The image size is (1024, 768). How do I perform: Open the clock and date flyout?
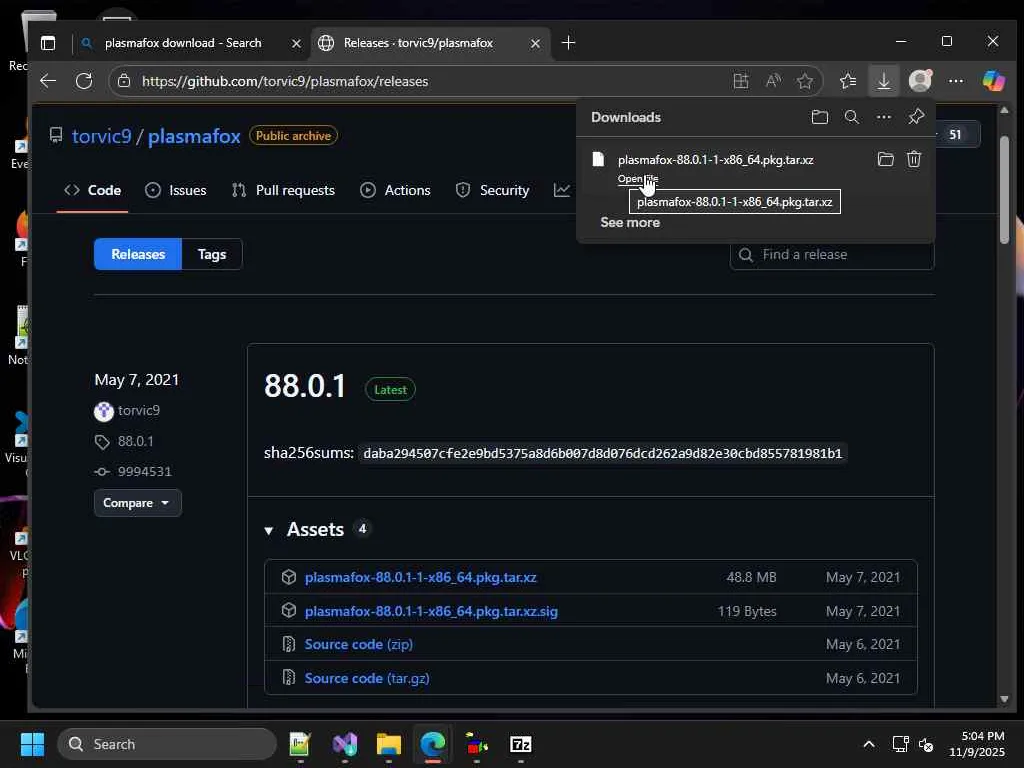(x=977, y=744)
